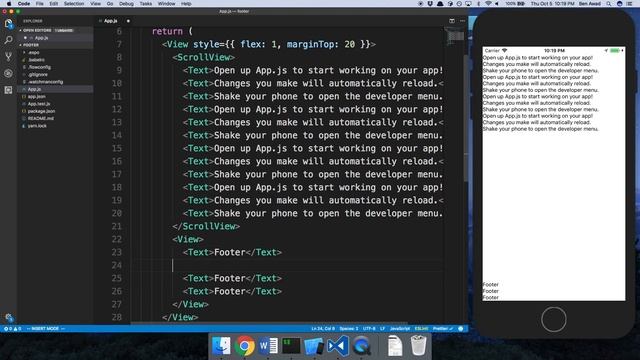Viewport: 640px width, 360px height.
Task: Click the errors and warnings status indicator
Action: [12, 329]
